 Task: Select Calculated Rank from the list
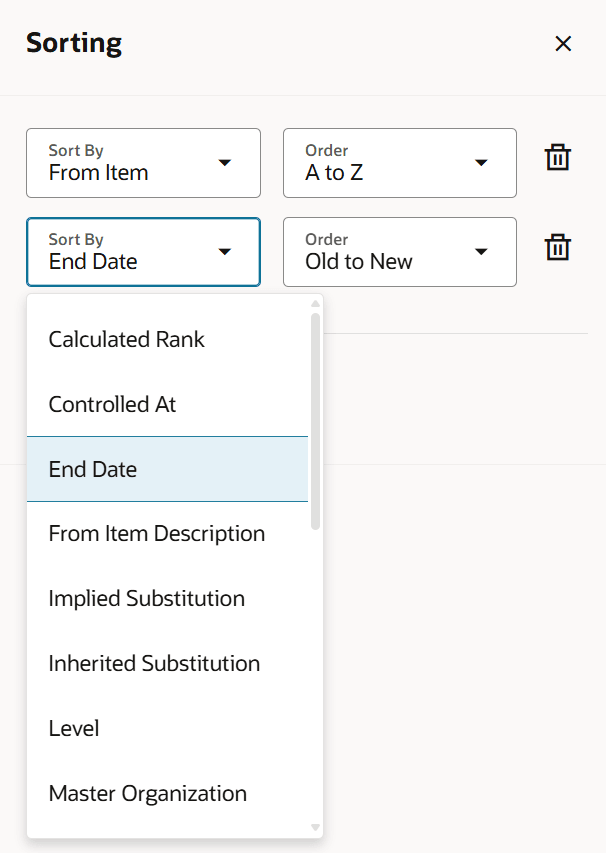click(126, 339)
